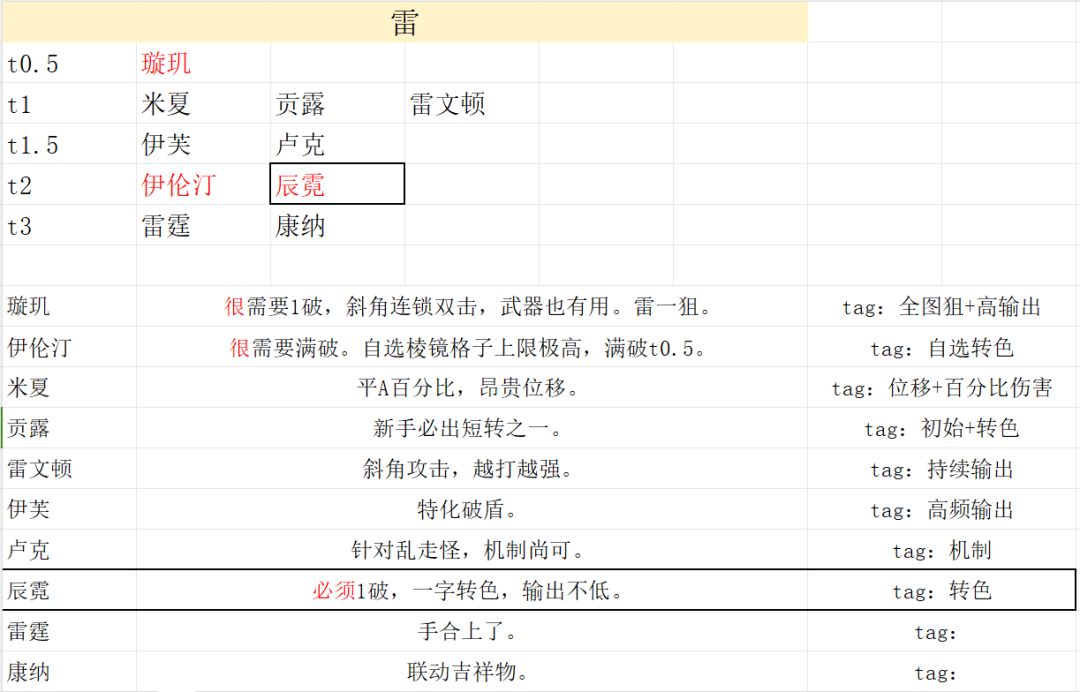Click the cell tag: 机制

(942, 549)
